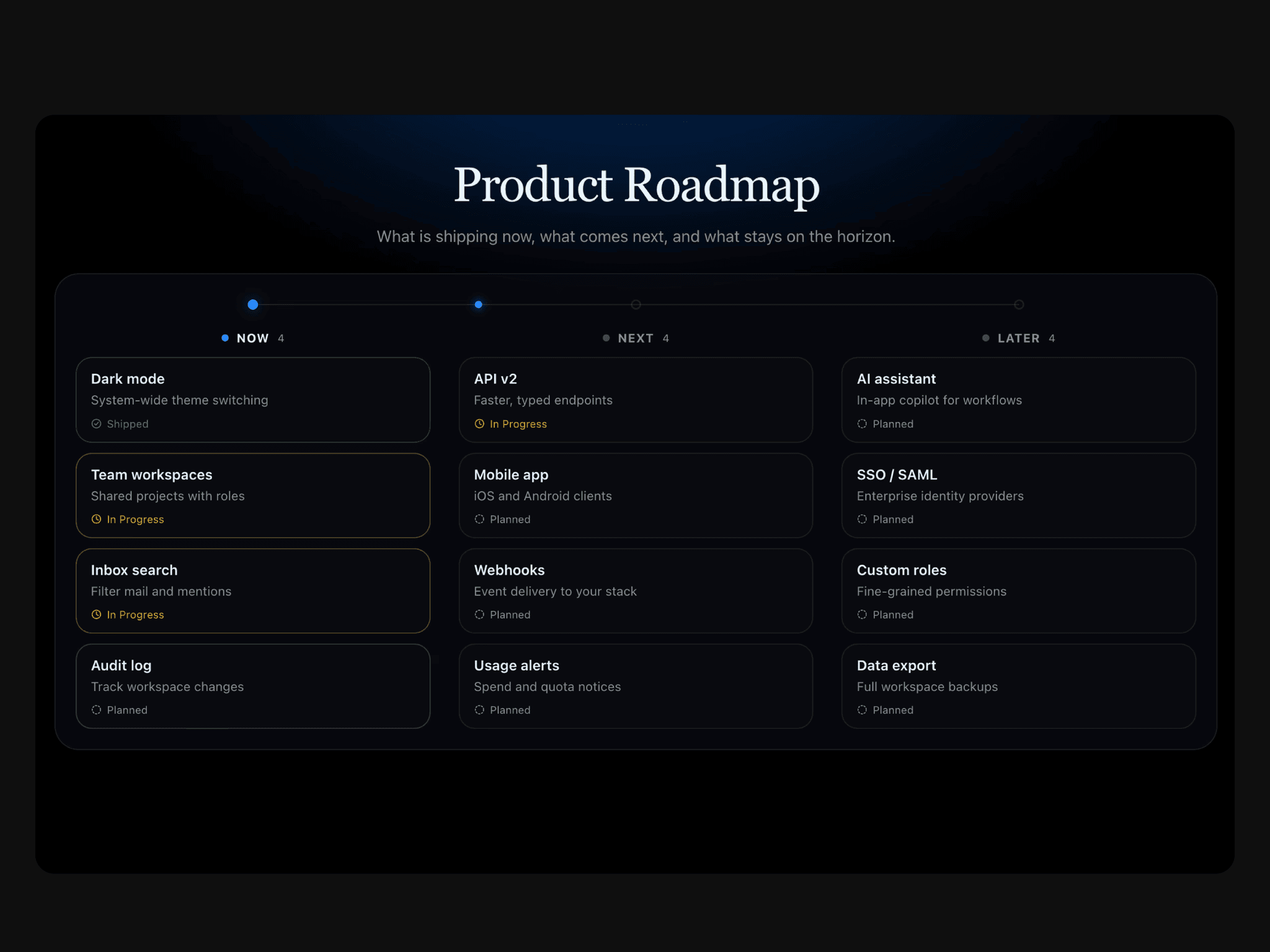Click 'Event delivery to your stack' text

pyautogui.click(x=556, y=591)
